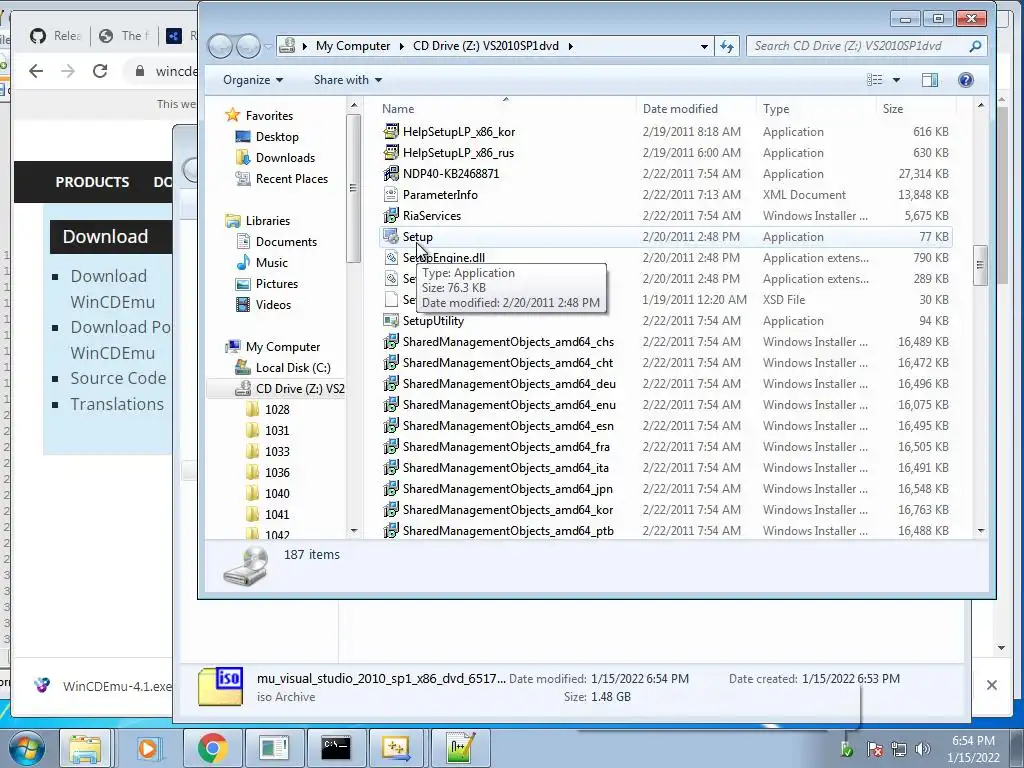The image size is (1024, 768).
Task: Open PRODUCTS menu on WinCDEmu site
Action: (x=92, y=182)
